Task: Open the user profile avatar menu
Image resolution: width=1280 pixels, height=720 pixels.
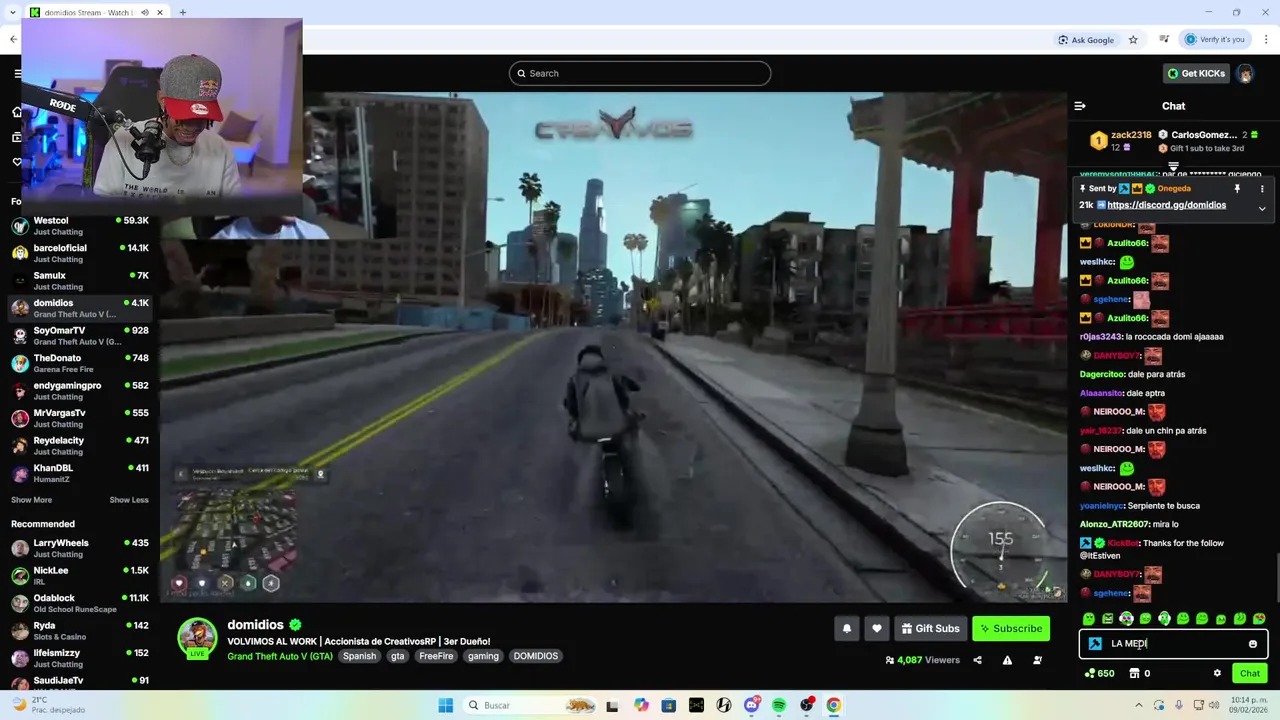Action: tap(1245, 73)
